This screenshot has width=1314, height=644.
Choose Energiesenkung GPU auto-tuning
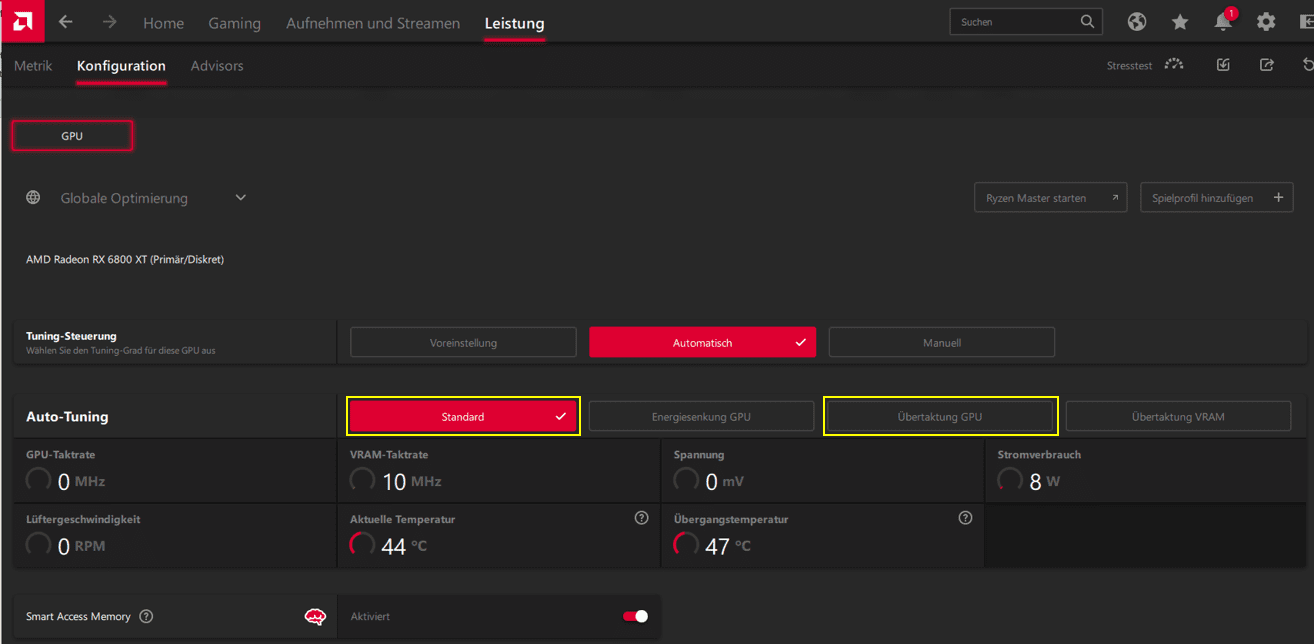[x=701, y=416]
